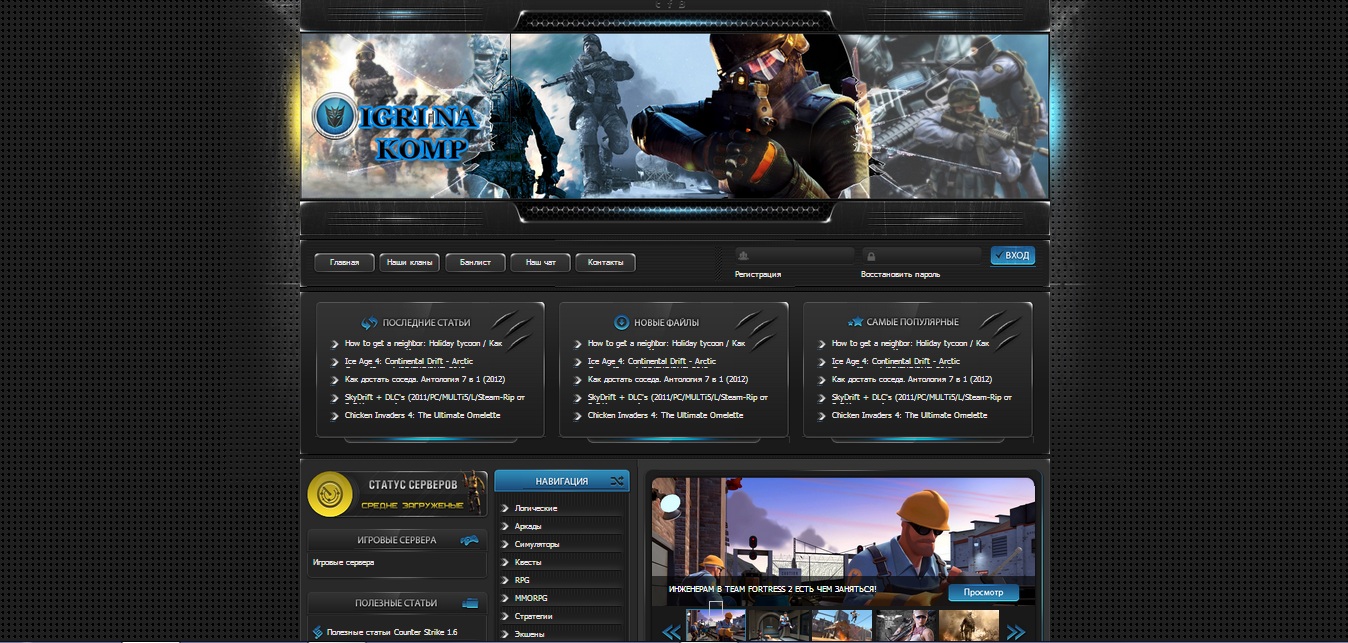The height and width of the screenshot is (643, 1348).
Task: Select the fifth slider thumbnail
Action: (x=969, y=626)
